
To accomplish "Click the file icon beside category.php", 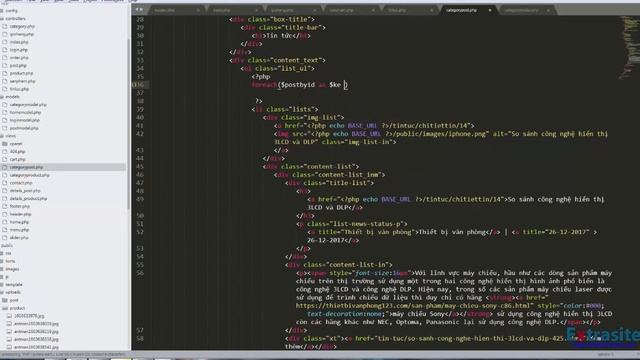I will click(x=5, y=26).
